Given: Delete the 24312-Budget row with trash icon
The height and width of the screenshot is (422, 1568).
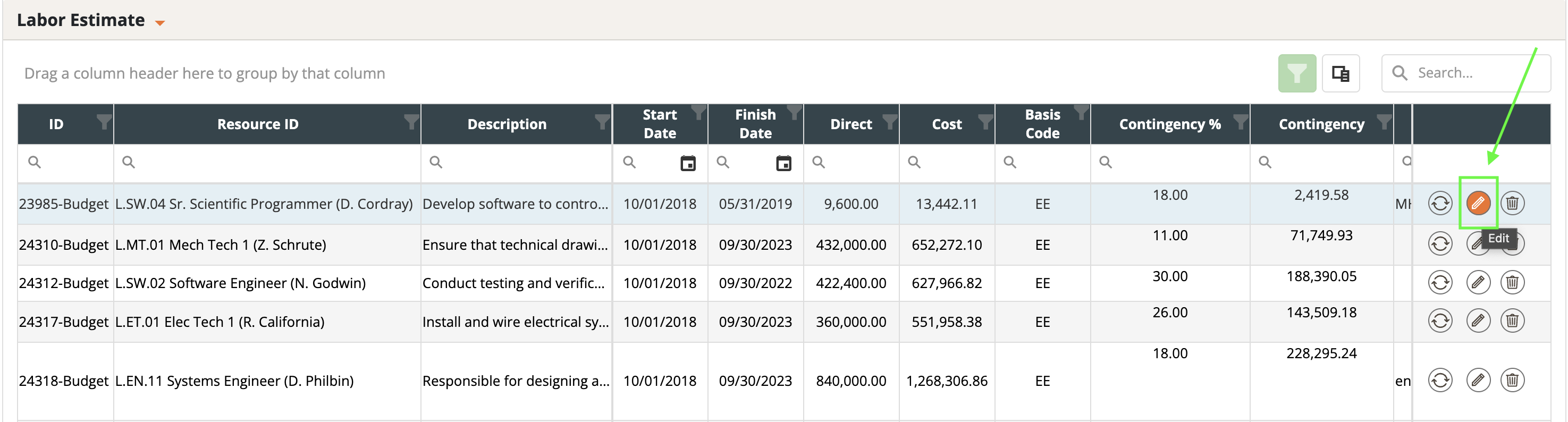Looking at the screenshot, I should click(1512, 282).
